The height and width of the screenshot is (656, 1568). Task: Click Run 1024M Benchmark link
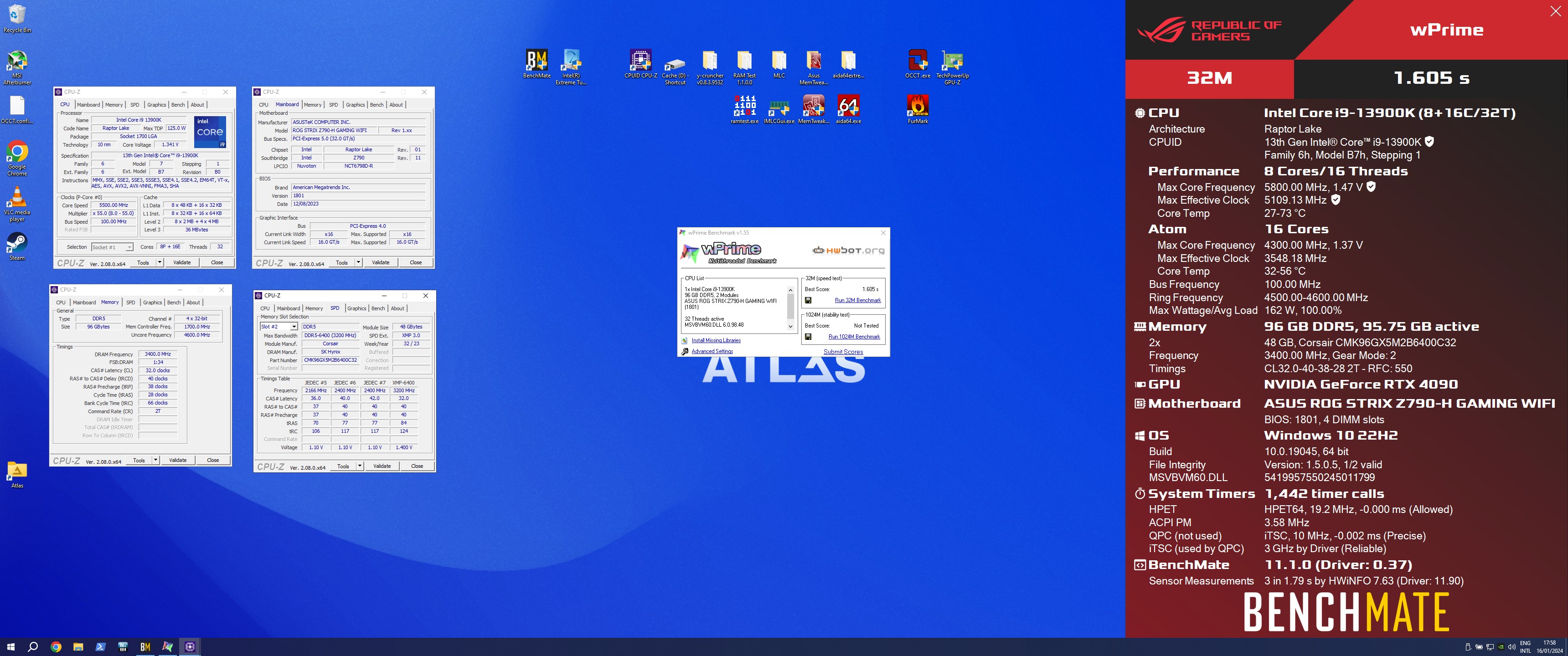tap(854, 337)
